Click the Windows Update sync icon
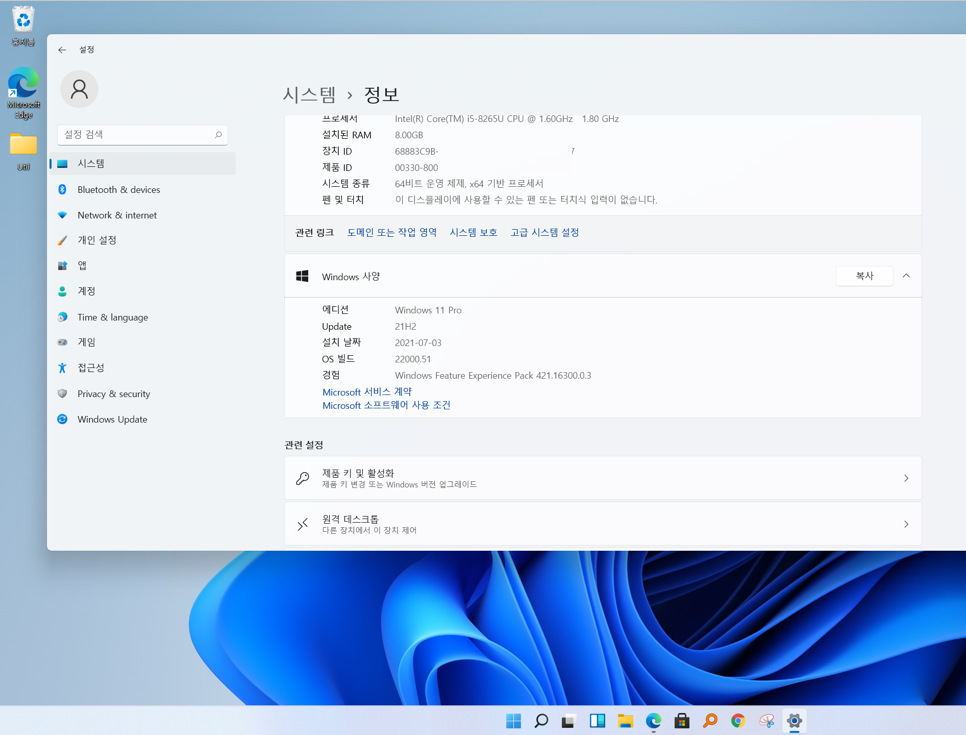The width and height of the screenshot is (966, 735). pos(62,419)
